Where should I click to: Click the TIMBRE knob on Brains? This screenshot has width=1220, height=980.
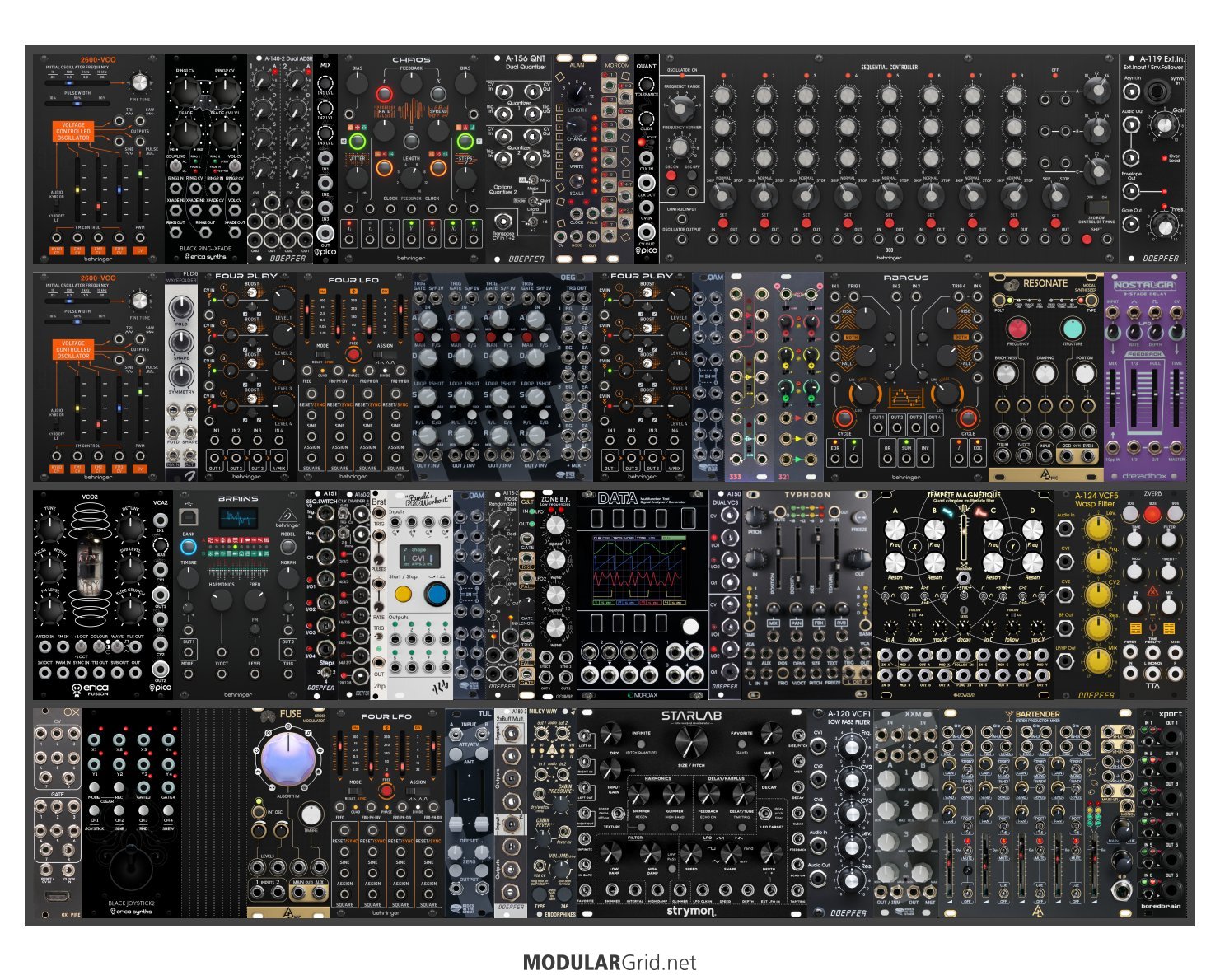(188, 576)
